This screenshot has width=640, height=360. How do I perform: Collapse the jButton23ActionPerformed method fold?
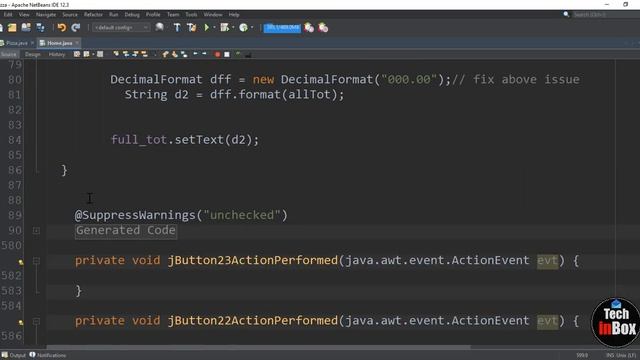point(36,260)
